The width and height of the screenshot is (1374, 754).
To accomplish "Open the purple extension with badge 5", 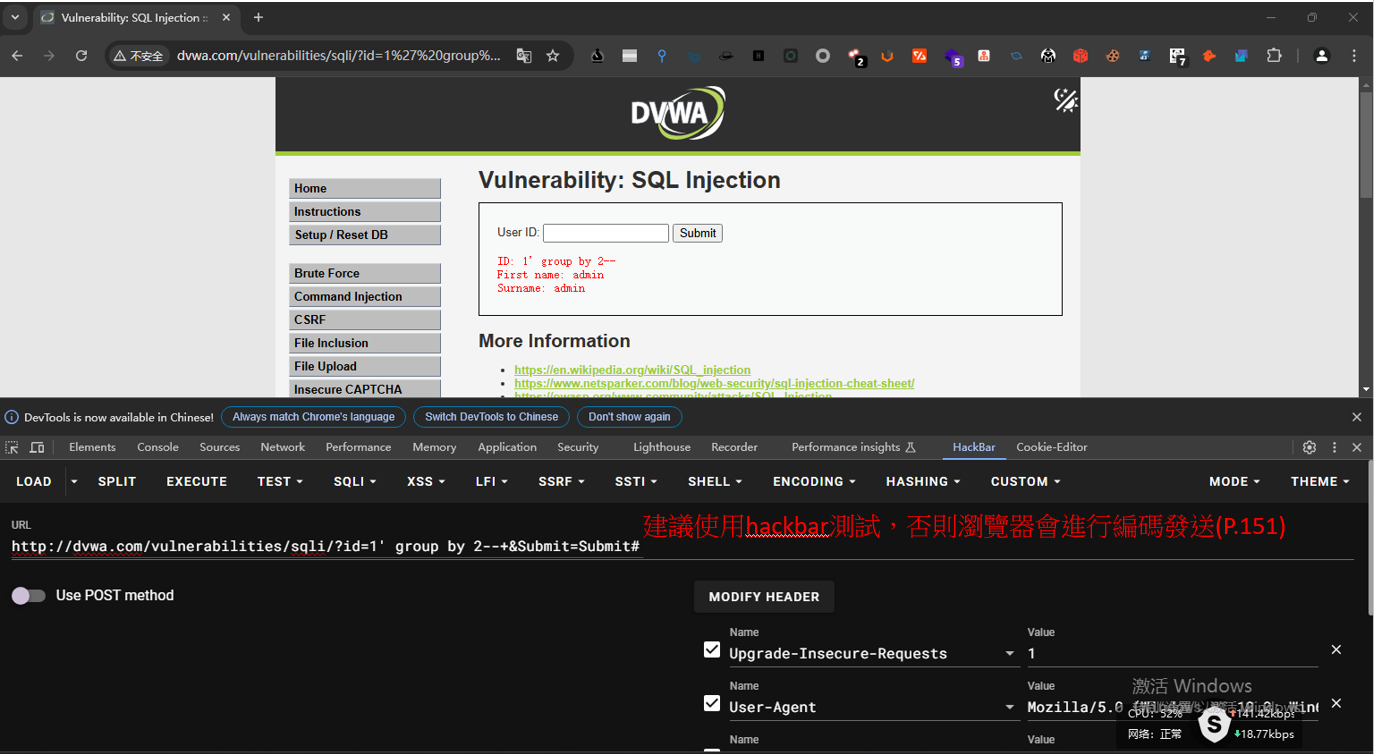I will pos(952,57).
